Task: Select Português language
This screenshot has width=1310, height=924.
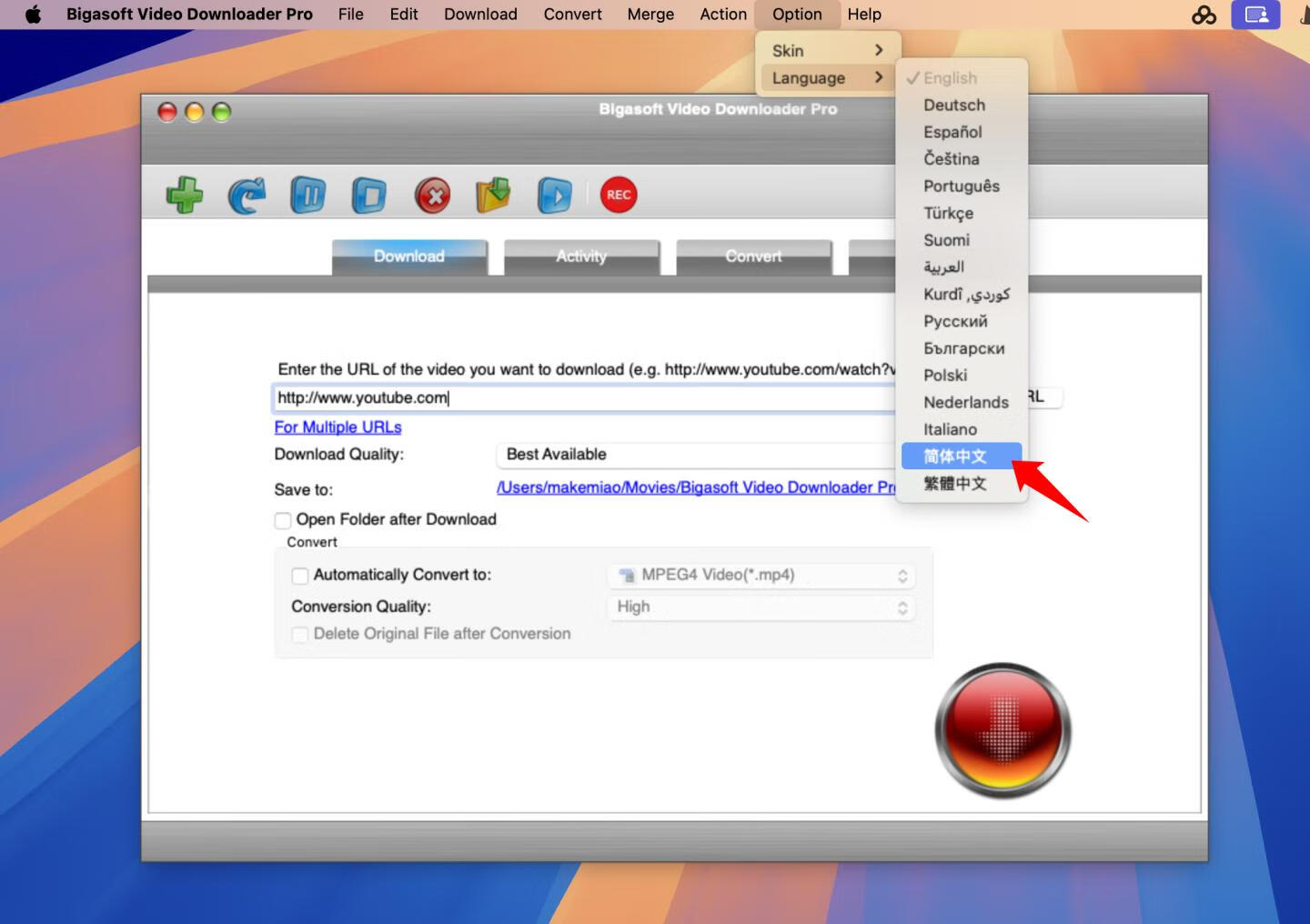Action: (962, 186)
